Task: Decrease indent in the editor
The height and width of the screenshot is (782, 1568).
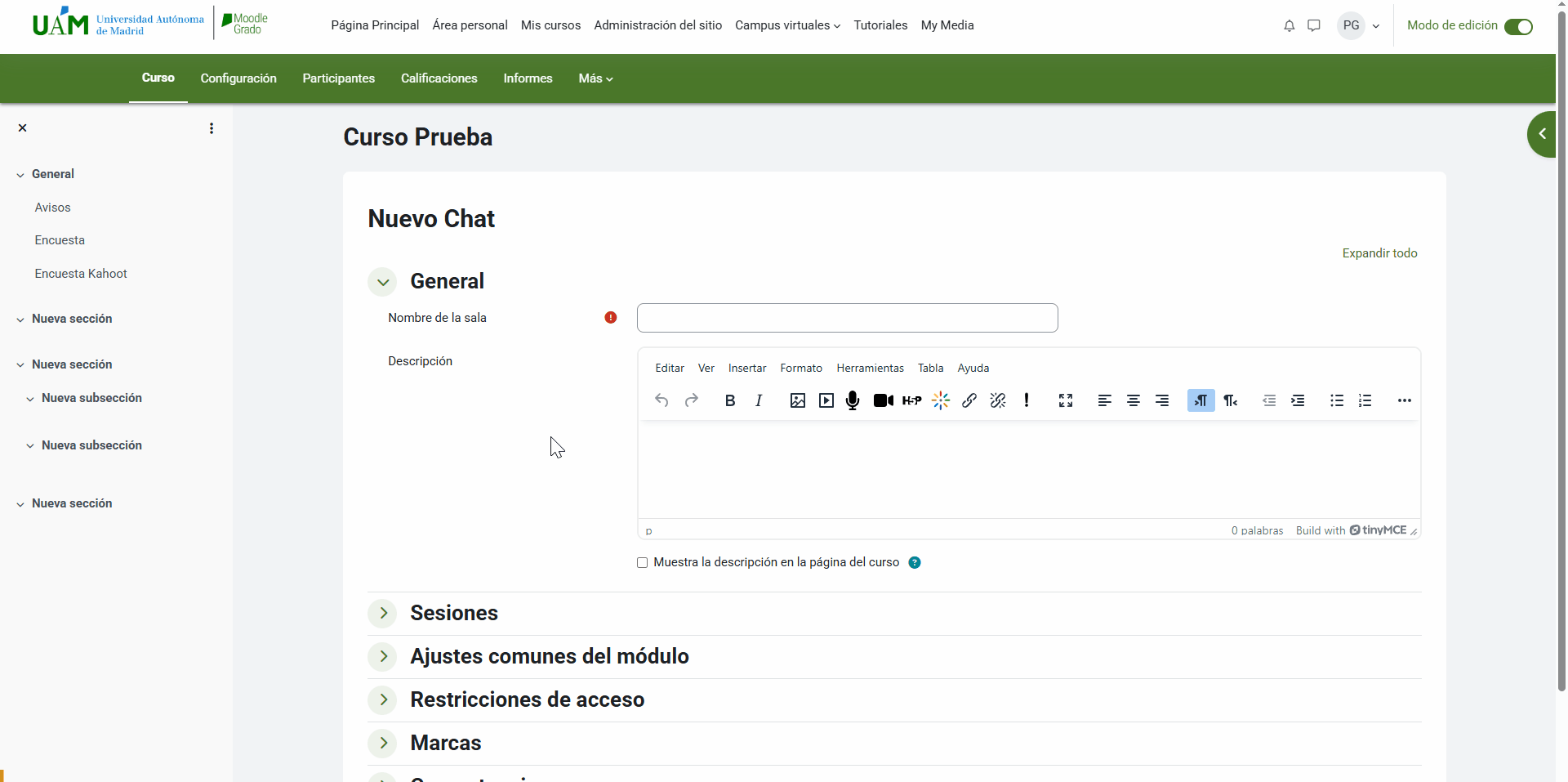Action: point(1269,400)
